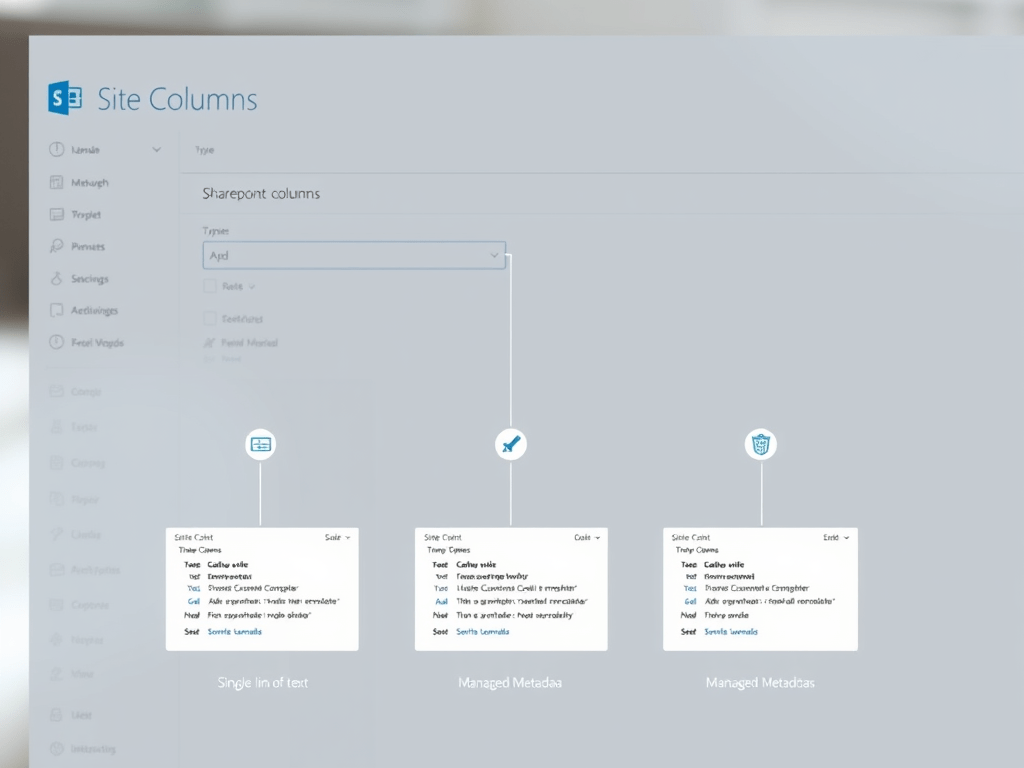Select the pin icon above the middle card
Image resolution: width=1024 pixels, height=768 pixels.
[x=510, y=443]
